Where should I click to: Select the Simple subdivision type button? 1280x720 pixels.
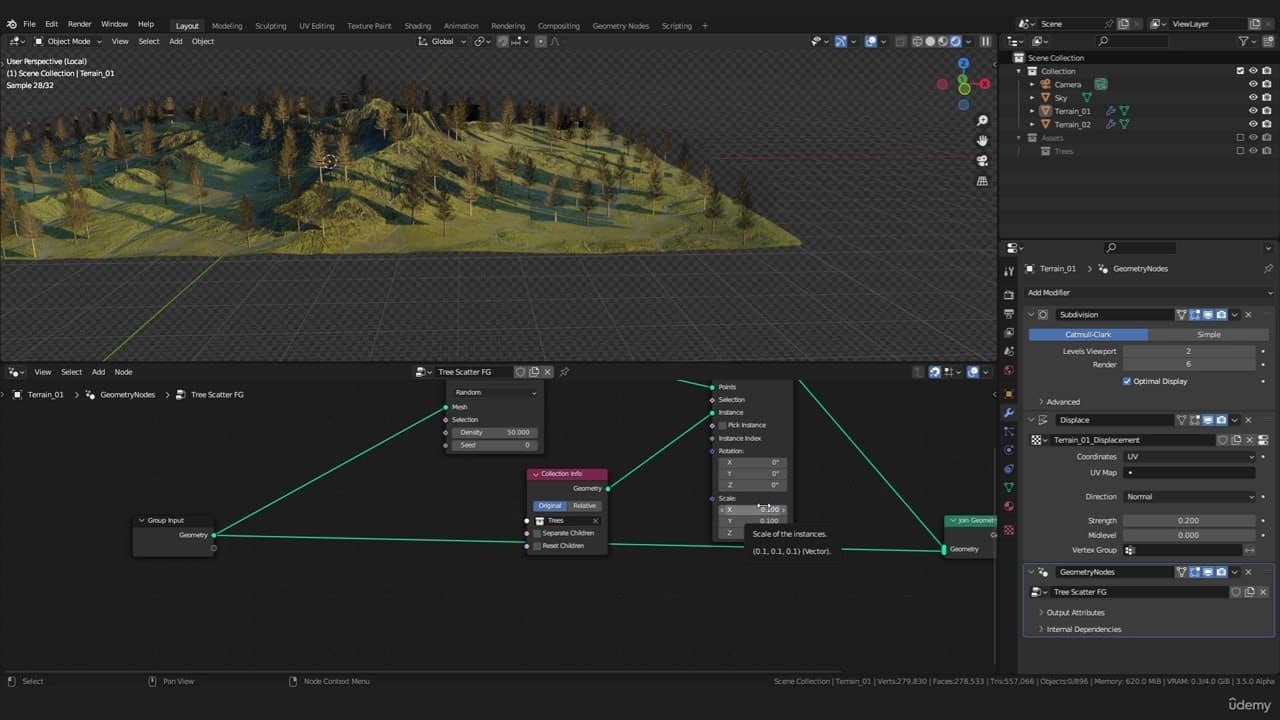coord(1208,334)
